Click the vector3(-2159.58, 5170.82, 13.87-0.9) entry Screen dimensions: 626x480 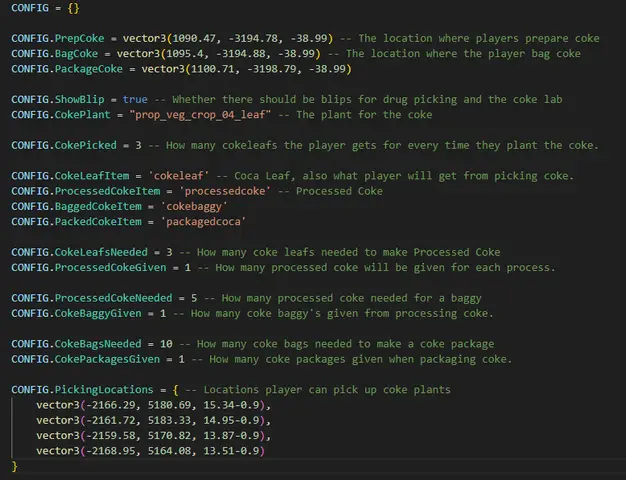pyautogui.click(x=154, y=435)
